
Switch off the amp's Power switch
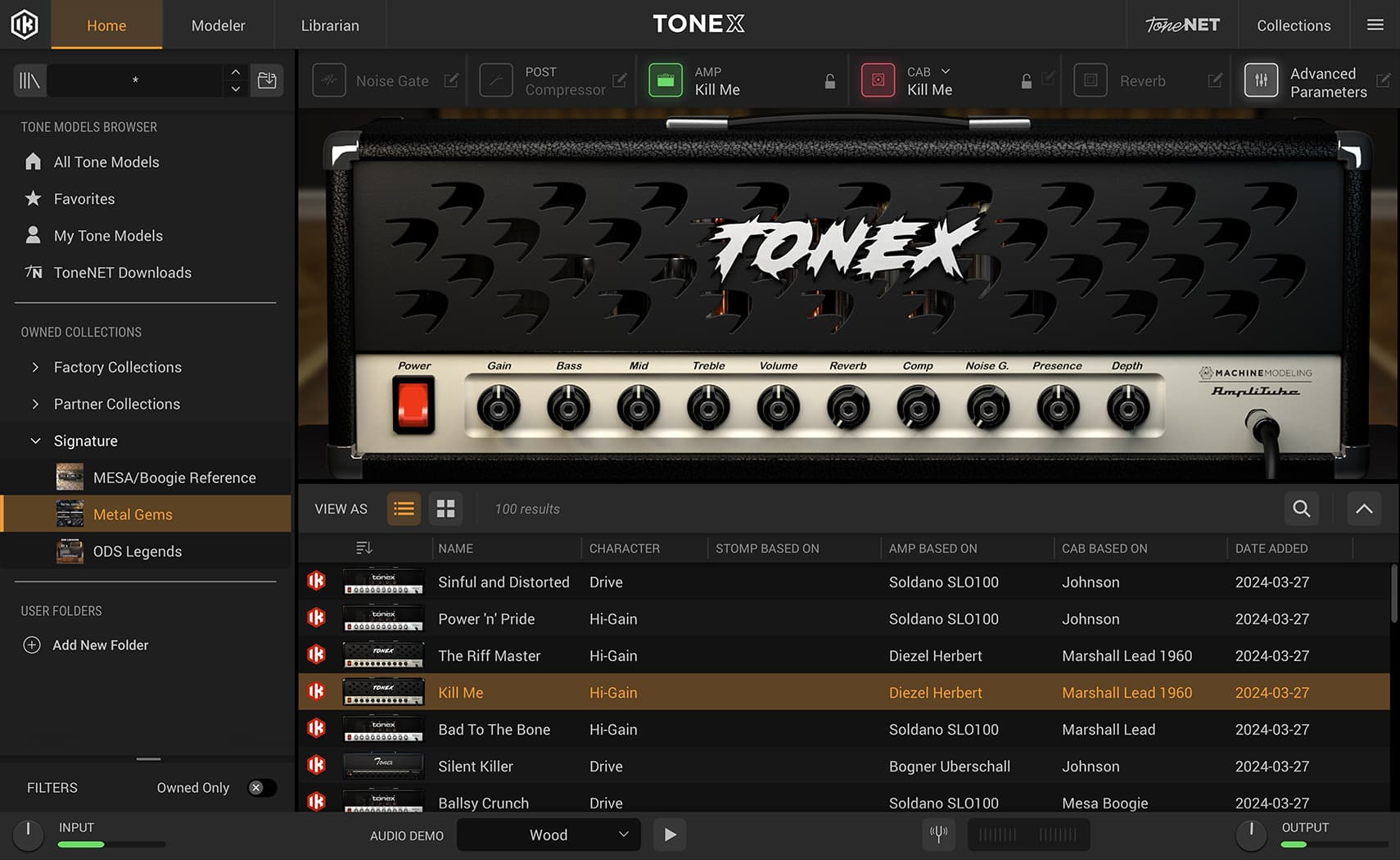coord(413,404)
